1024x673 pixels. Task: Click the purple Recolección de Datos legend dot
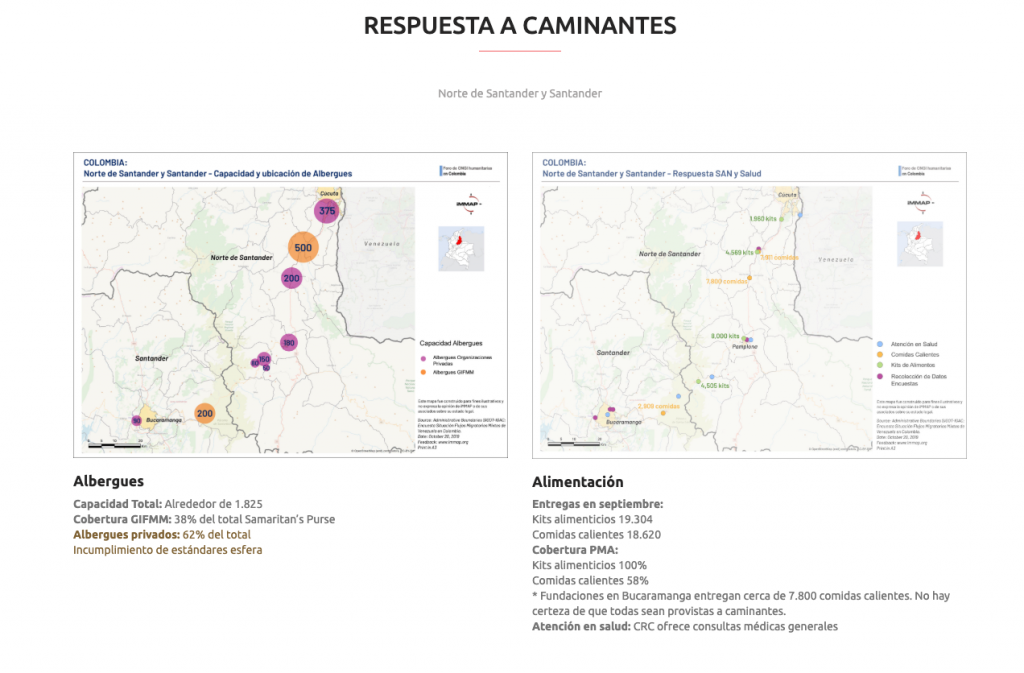(x=880, y=376)
